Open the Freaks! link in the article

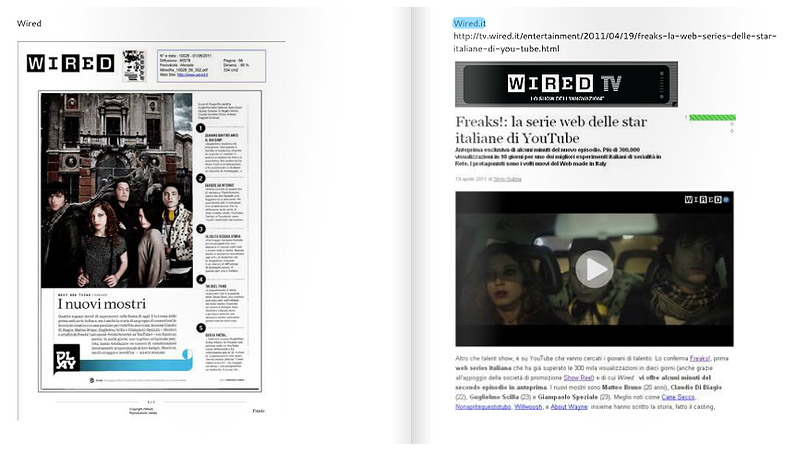pyautogui.click(x=700, y=359)
